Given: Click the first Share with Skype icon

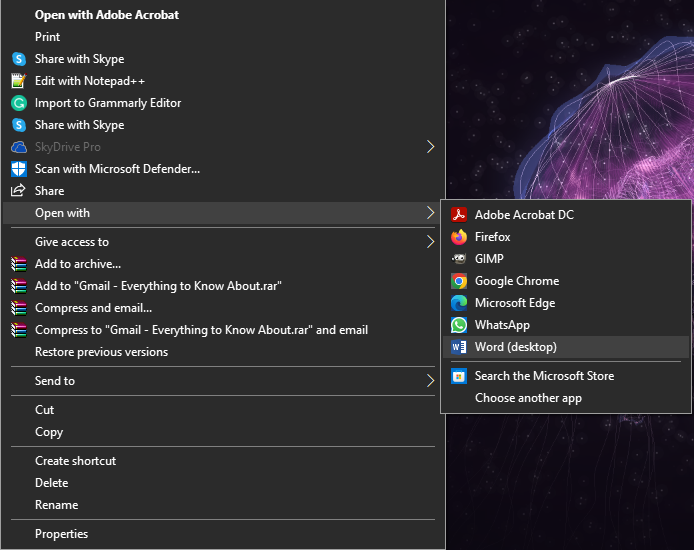Looking at the screenshot, I should 19,59.
